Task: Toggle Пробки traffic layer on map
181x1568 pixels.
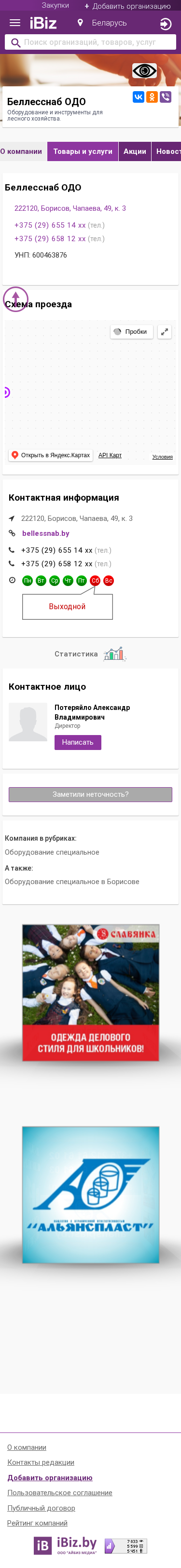Action: click(131, 332)
